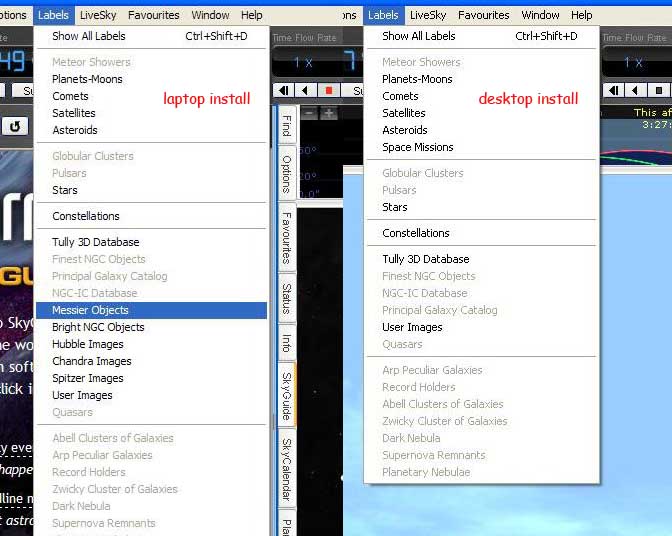Viewport: 672px width, 536px height.
Task: Open Favourites menu in the laptop install window
Action: (x=153, y=15)
